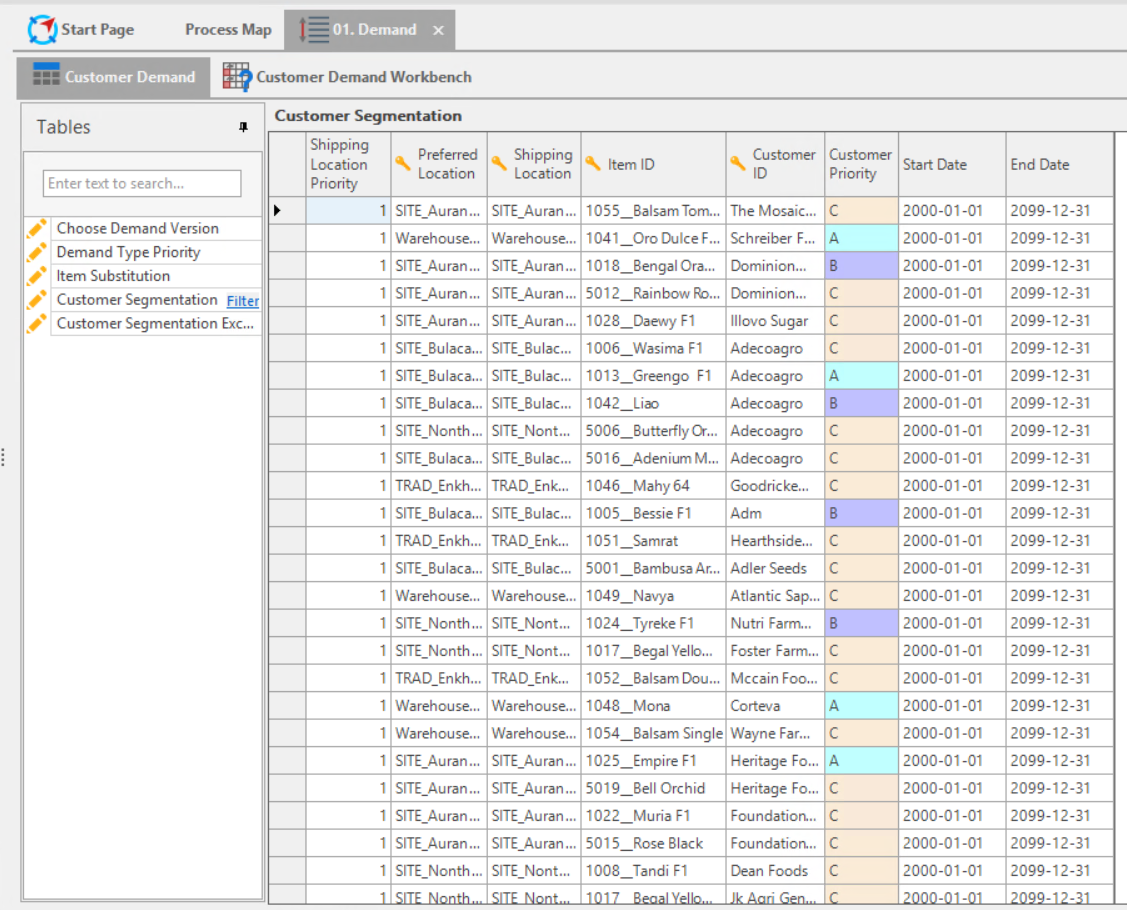
Task: Pin the Tables panel
Action: pos(244,127)
